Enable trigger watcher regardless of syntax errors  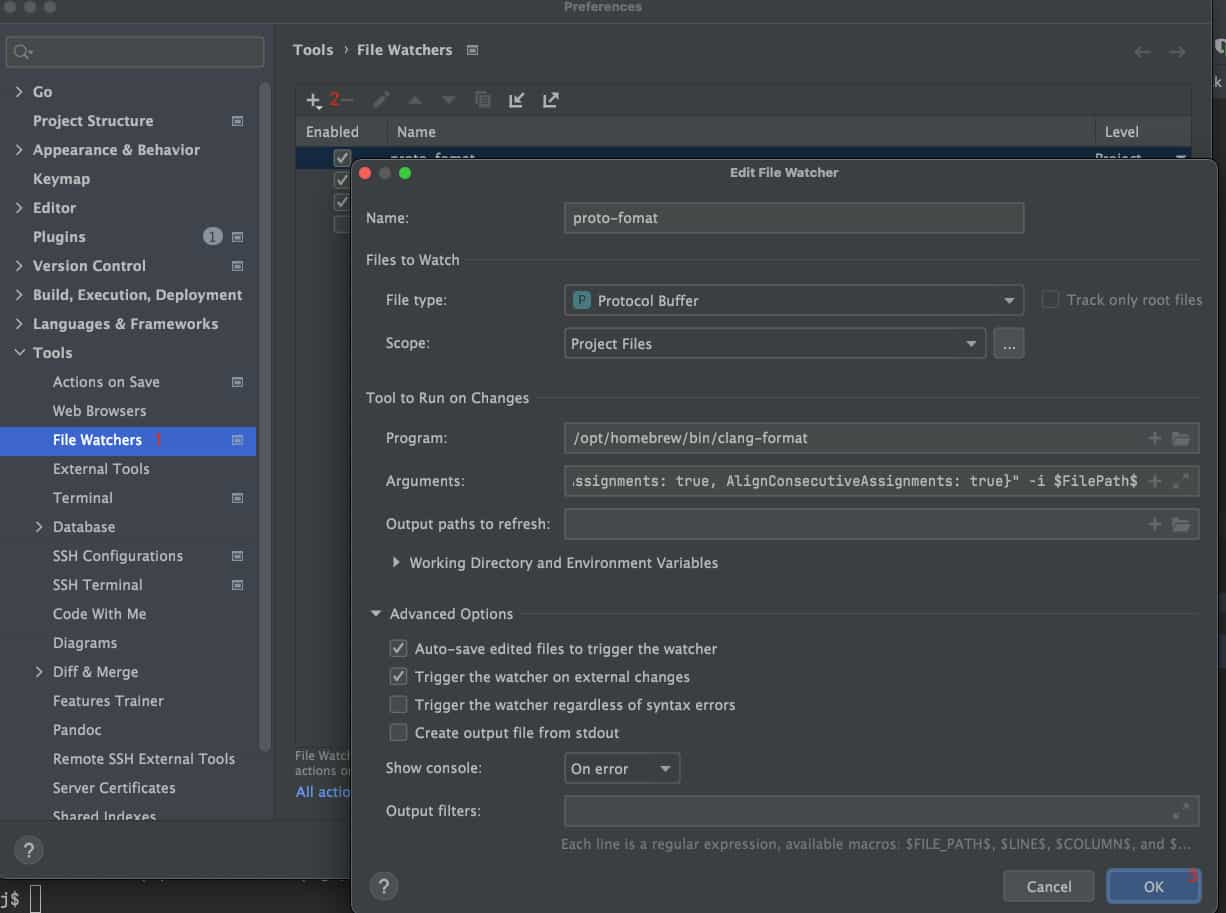pos(398,704)
